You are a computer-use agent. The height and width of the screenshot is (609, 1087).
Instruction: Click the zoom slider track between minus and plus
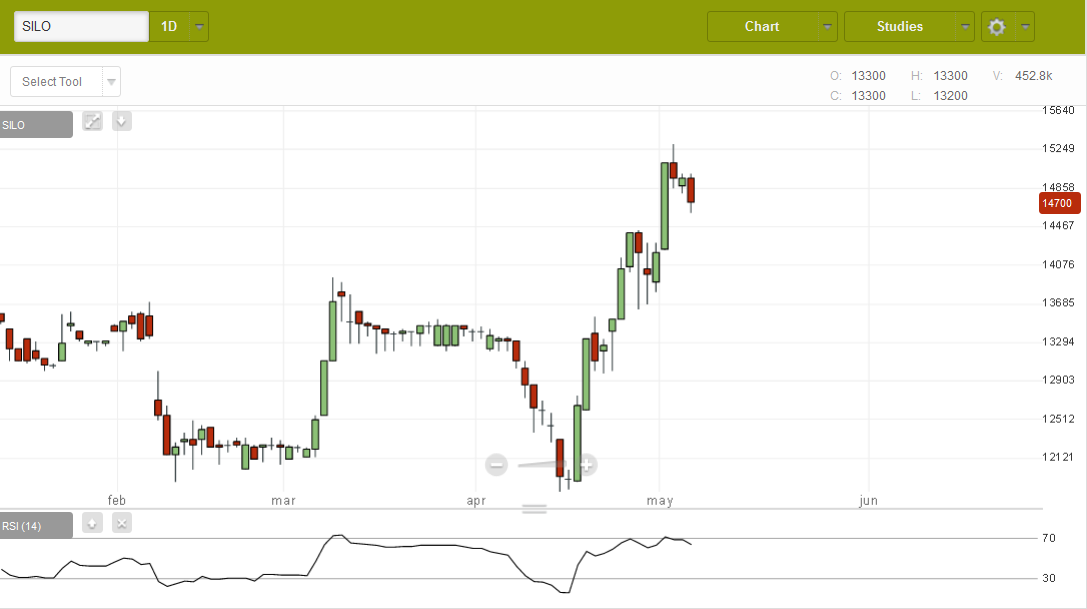coord(542,464)
